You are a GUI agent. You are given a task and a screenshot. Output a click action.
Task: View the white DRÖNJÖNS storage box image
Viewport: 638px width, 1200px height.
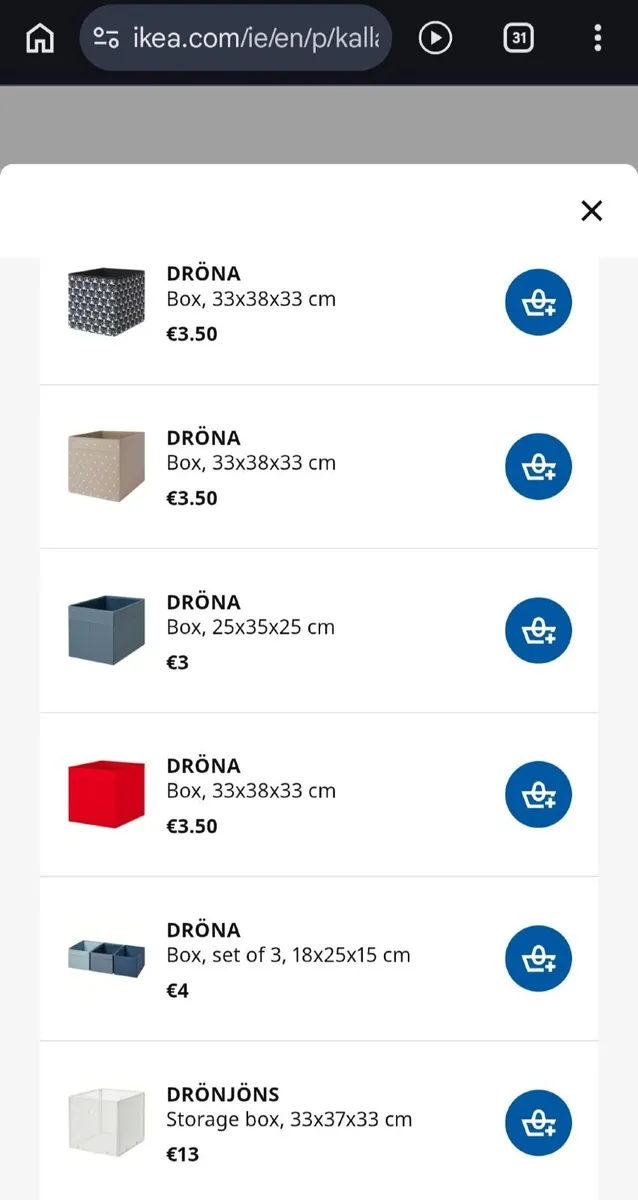tap(107, 1123)
